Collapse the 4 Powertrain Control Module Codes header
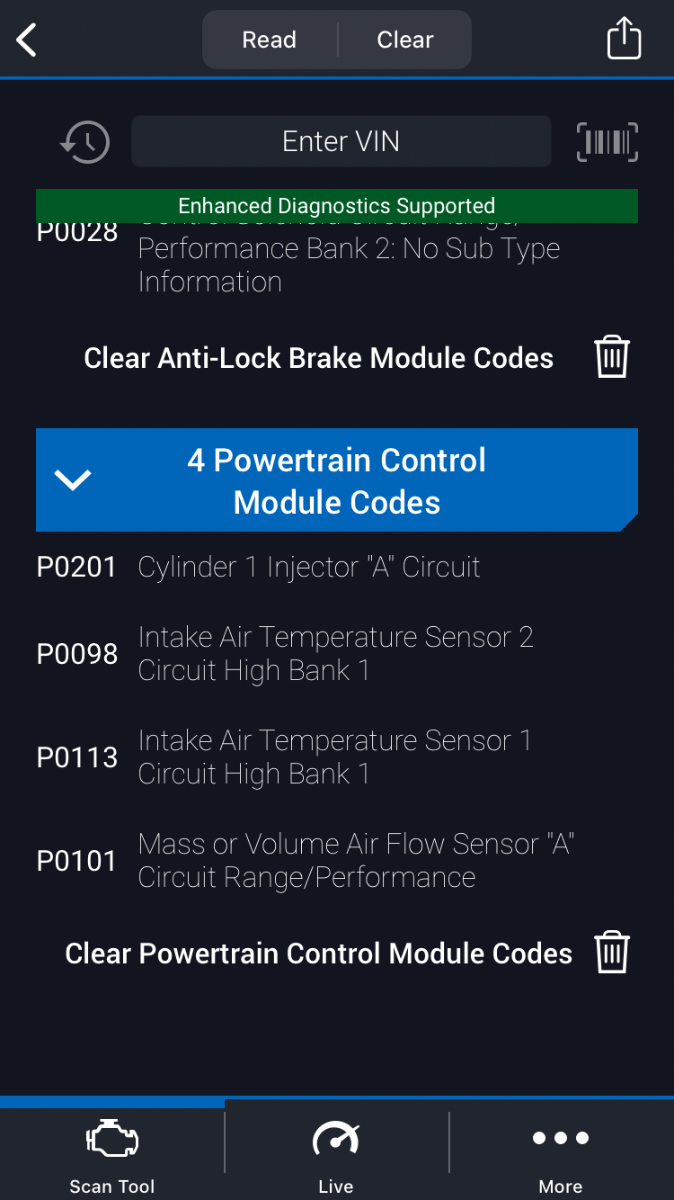This screenshot has height=1200, width=674. click(x=337, y=480)
